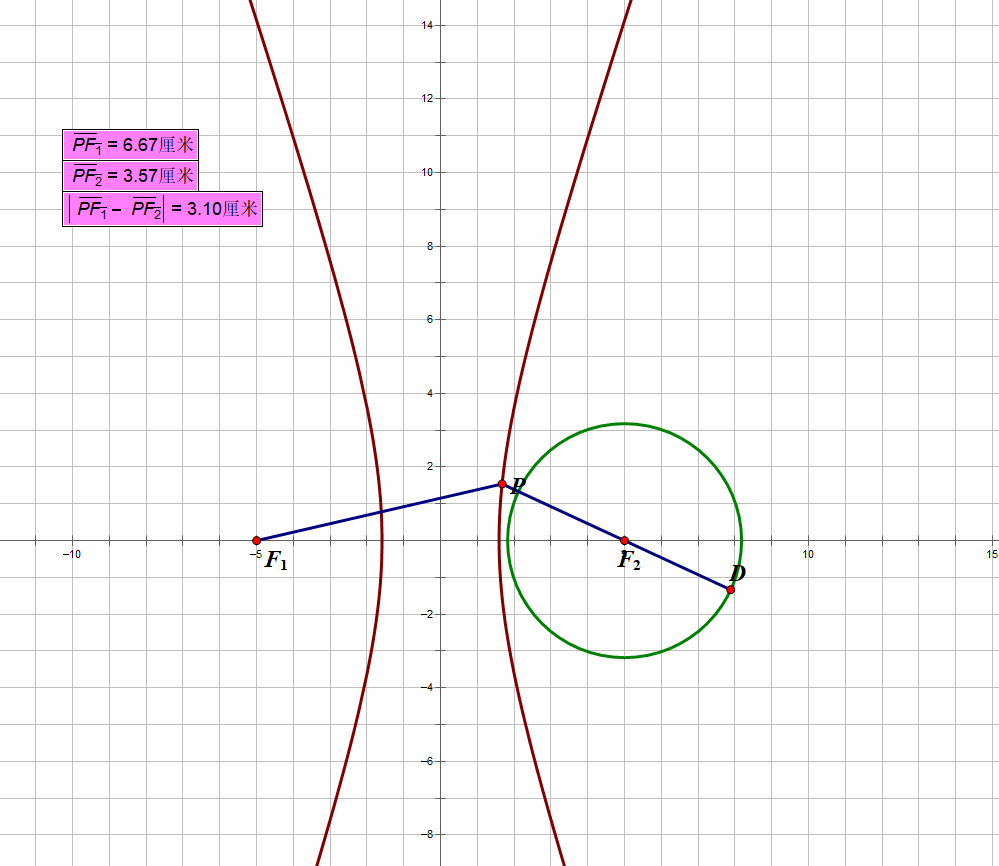
Task: Click the y-axis label 4
Action: (x=430, y=393)
